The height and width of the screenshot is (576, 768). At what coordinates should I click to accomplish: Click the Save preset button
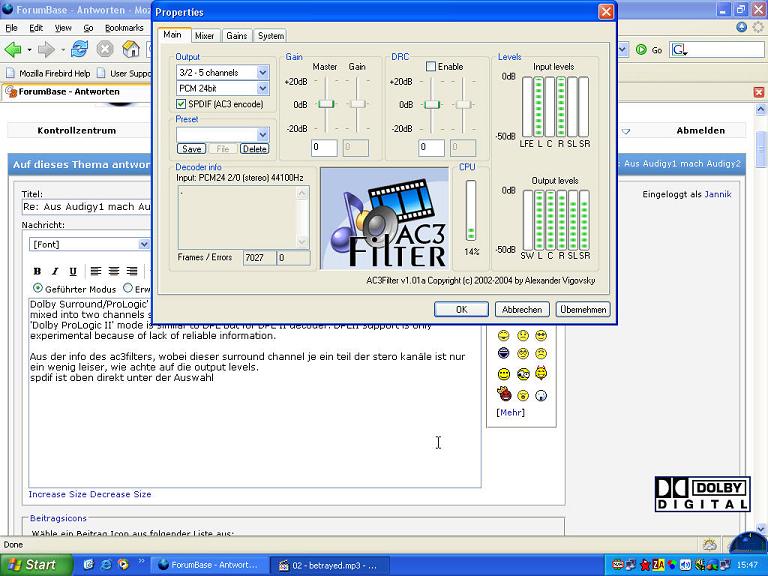pos(192,149)
